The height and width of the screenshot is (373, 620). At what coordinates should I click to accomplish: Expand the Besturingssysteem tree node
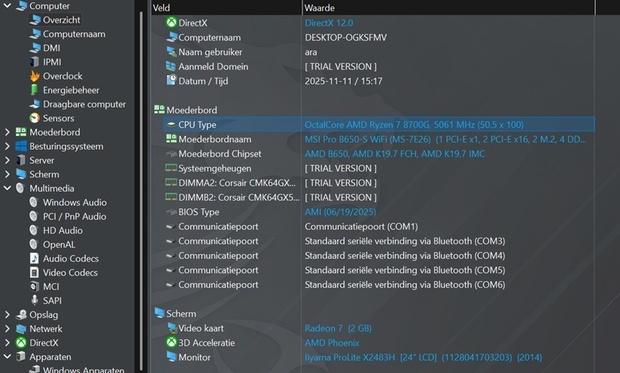click(x=7, y=146)
